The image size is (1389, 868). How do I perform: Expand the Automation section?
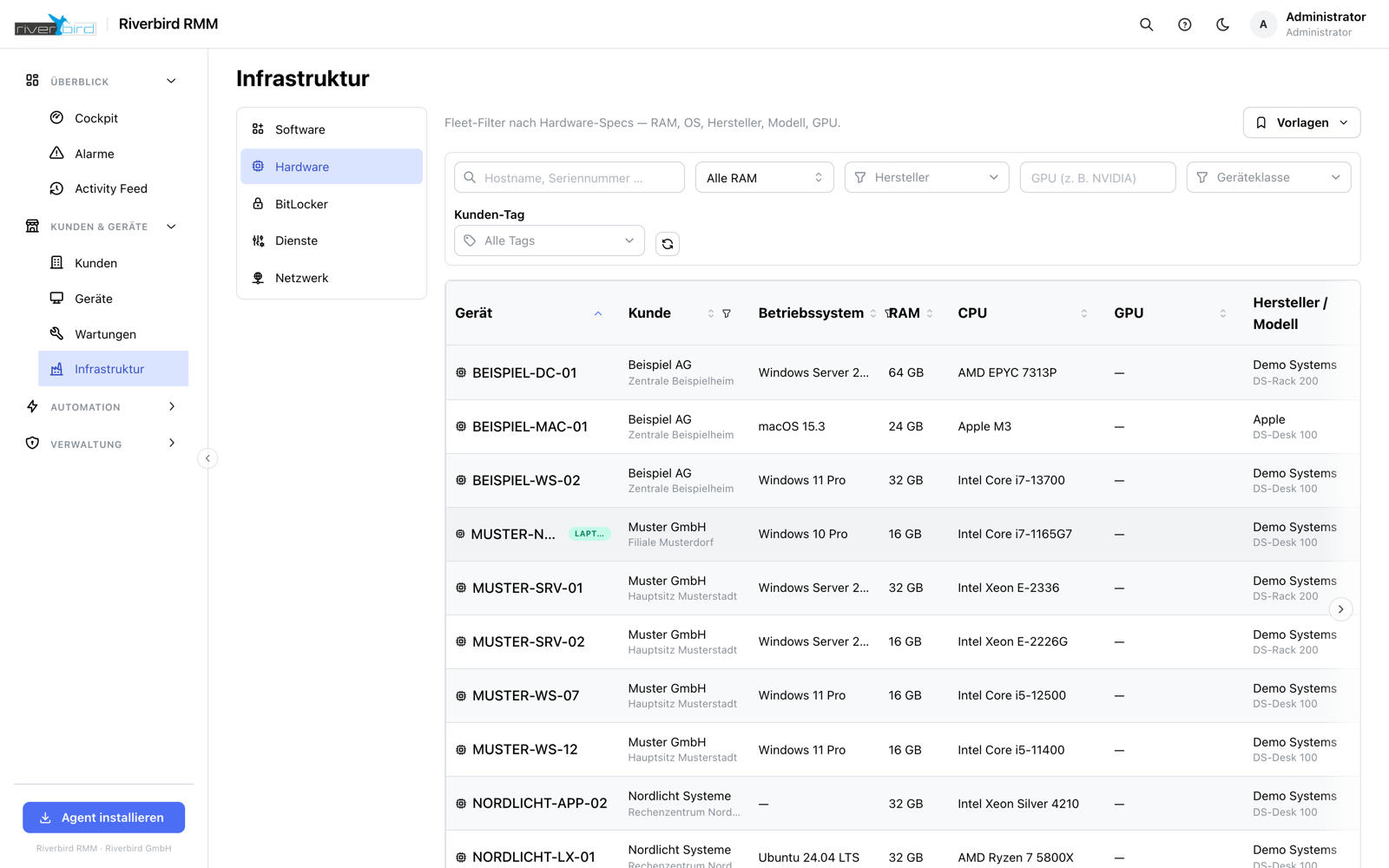(101, 407)
